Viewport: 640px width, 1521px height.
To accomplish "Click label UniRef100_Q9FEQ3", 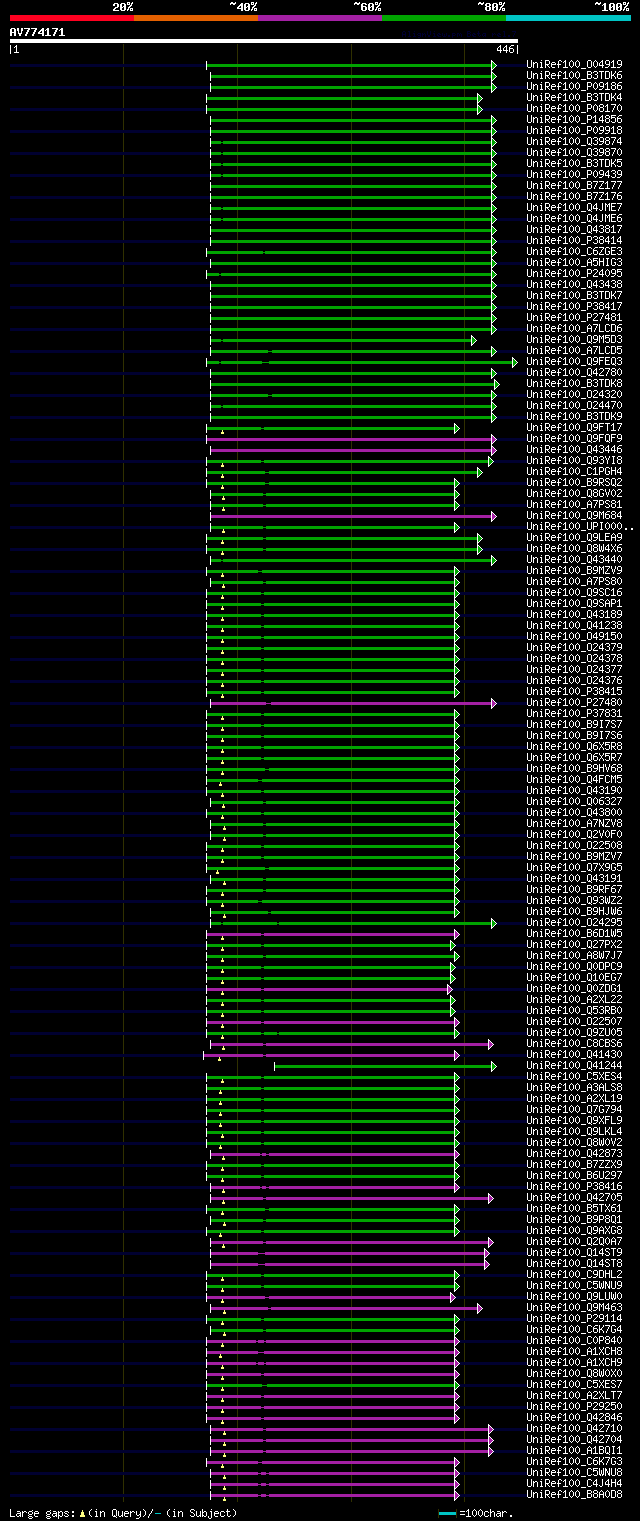I will tap(575, 362).
